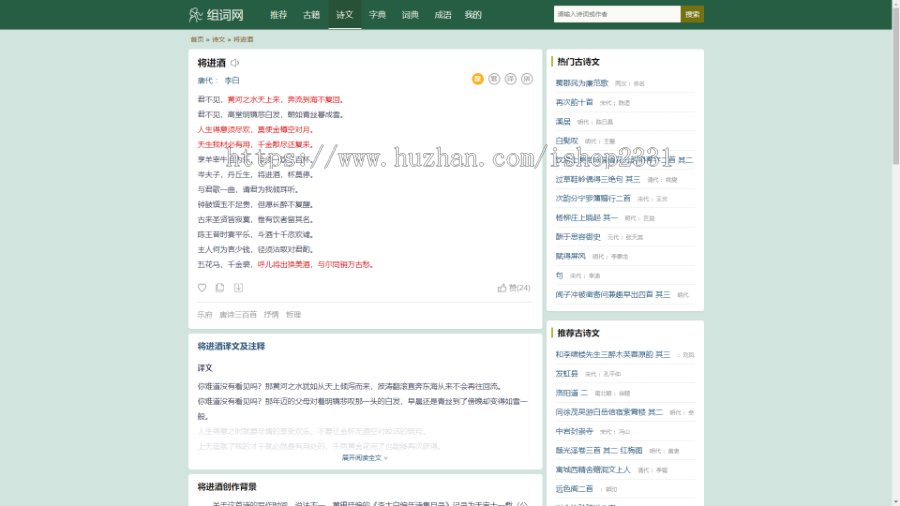Open the 字典 navigation tab
Image resolution: width=900 pixels, height=506 pixels.
(x=377, y=15)
